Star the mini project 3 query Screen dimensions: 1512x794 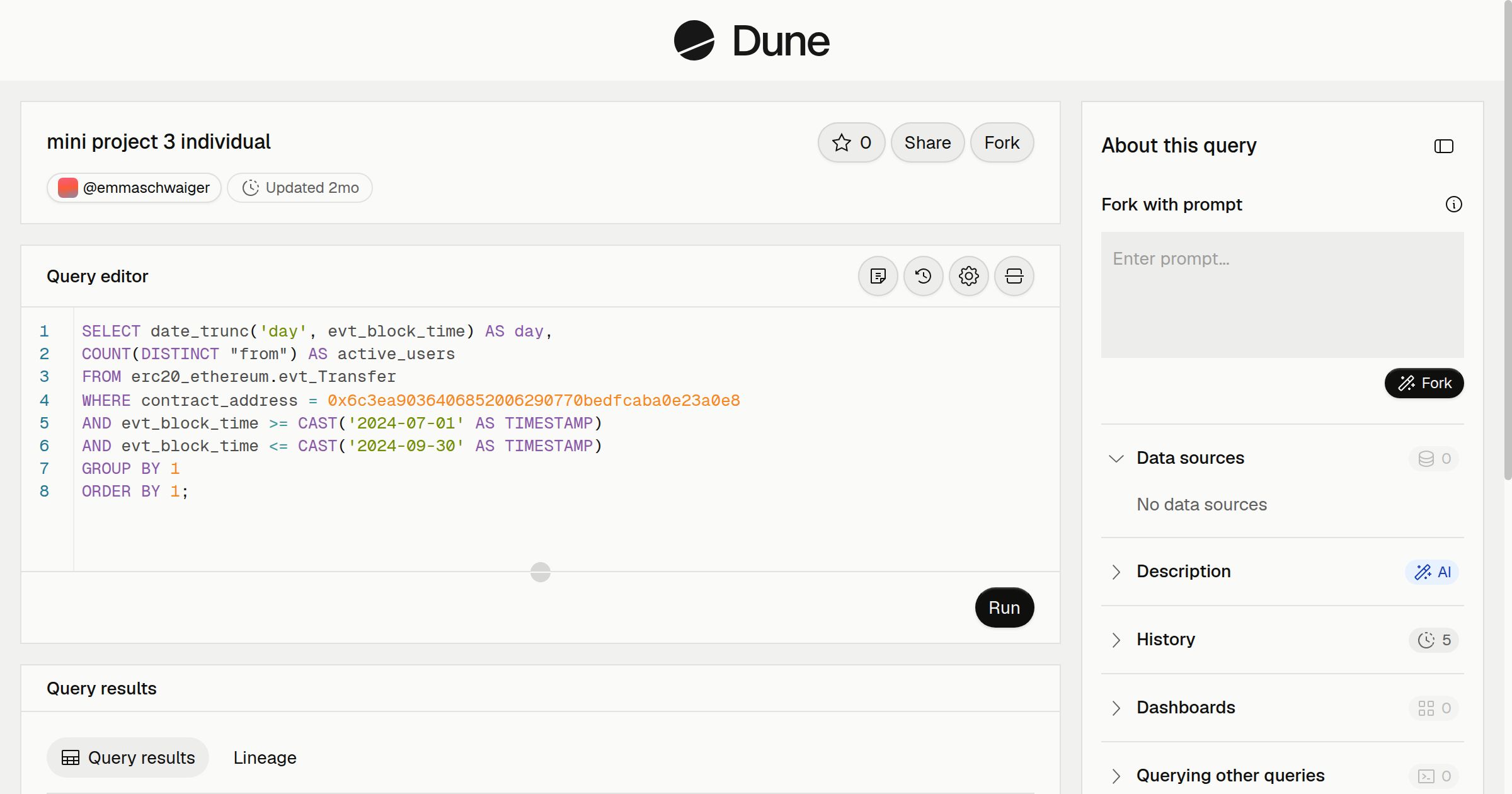pos(851,142)
